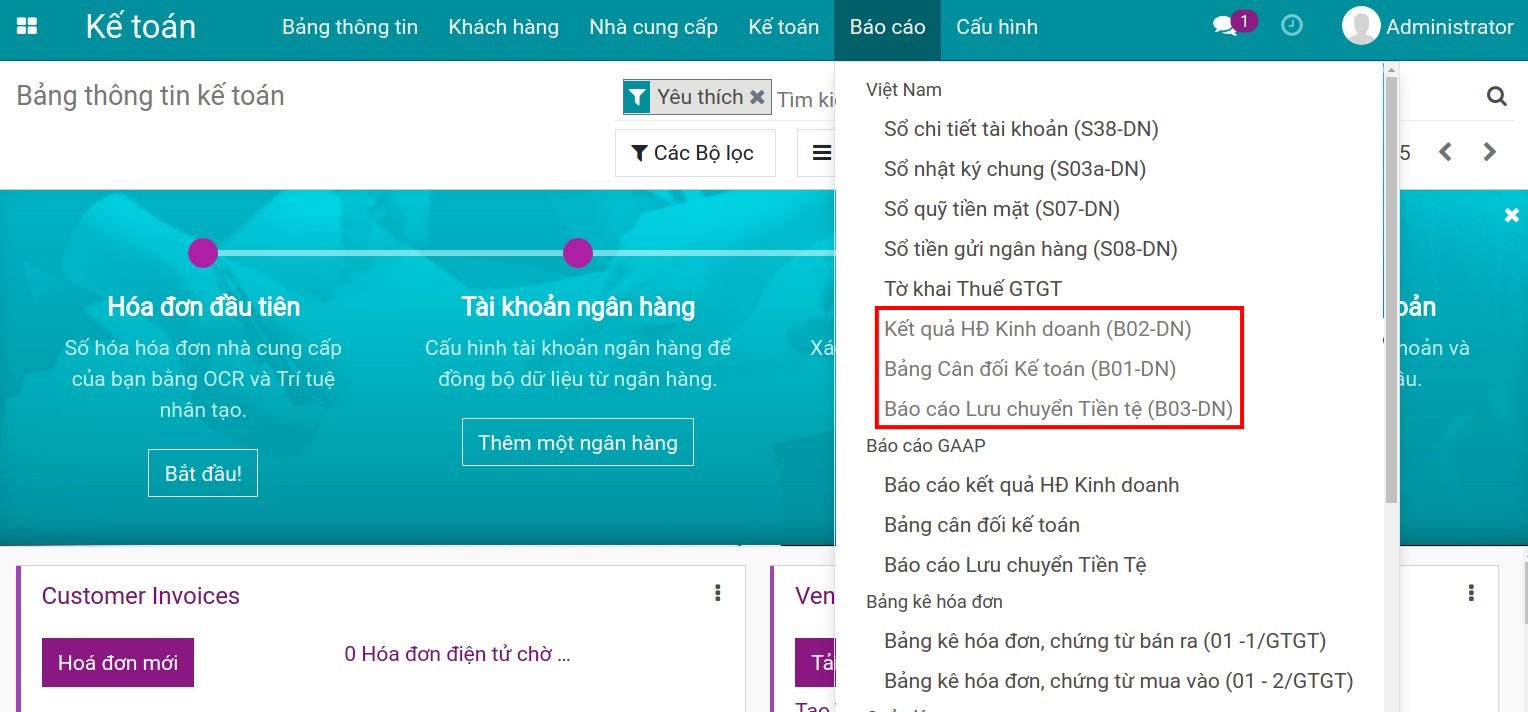Screen dimensions: 1528x712
Task: Click the Hóa đơn đầu tiên heading
Action: coord(204,306)
